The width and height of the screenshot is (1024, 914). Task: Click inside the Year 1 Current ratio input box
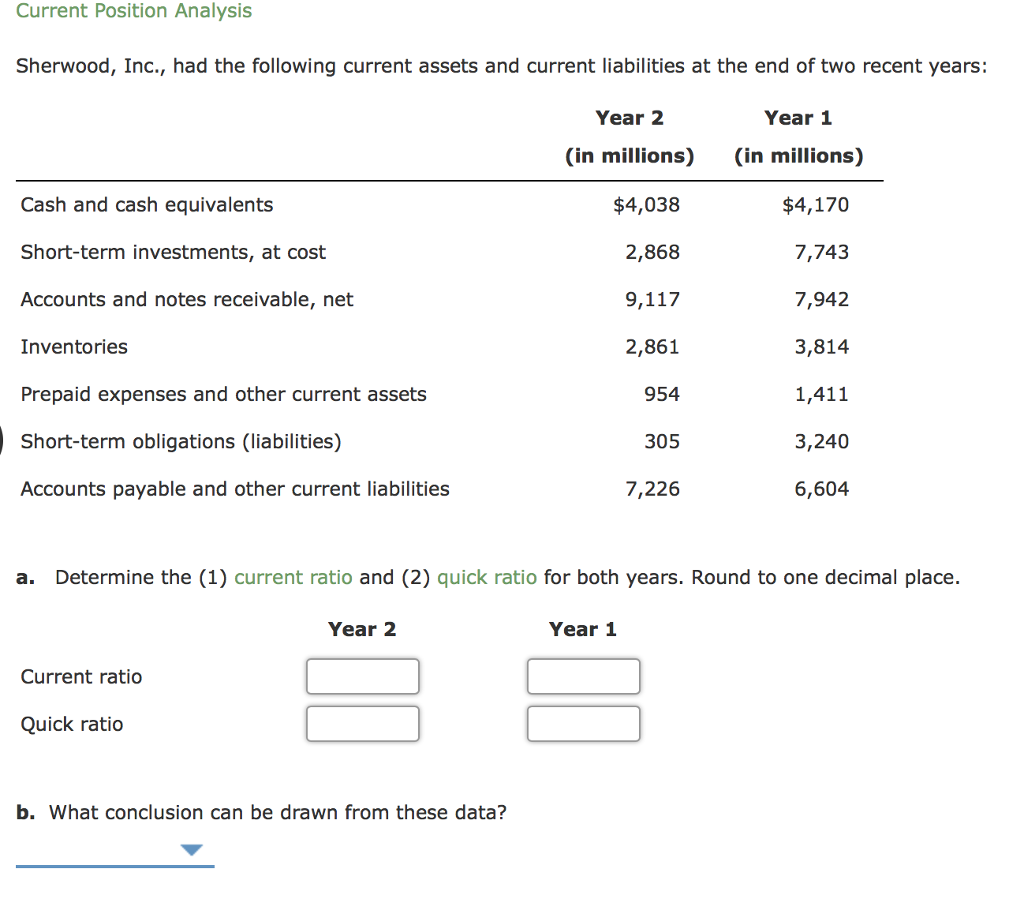(x=583, y=676)
